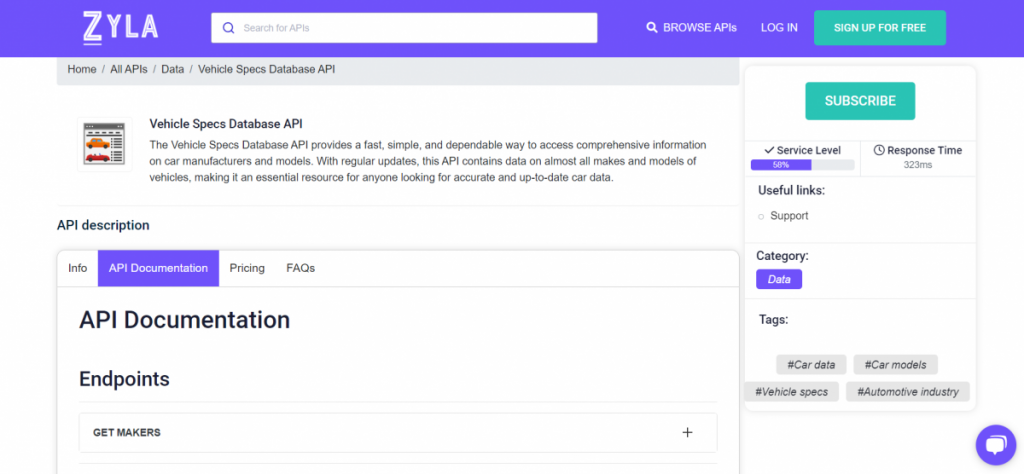Expand GET MAKERS with plus icon
1024x474 pixels.
click(687, 433)
